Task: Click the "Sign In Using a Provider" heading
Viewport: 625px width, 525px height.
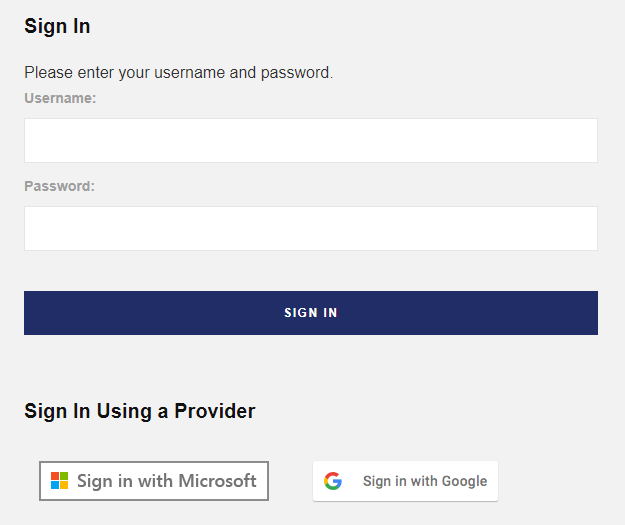Action: tap(139, 411)
